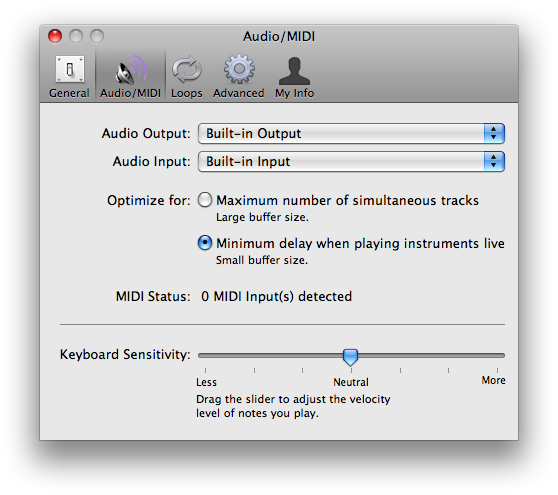Image resolution: width=558 pixels, height=495 pixels.
Task: Select Maximum number of simultaneous tracks
Action: tap(205, 200)
